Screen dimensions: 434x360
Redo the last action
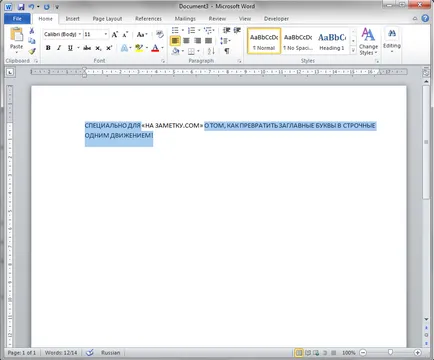(46, 7)
